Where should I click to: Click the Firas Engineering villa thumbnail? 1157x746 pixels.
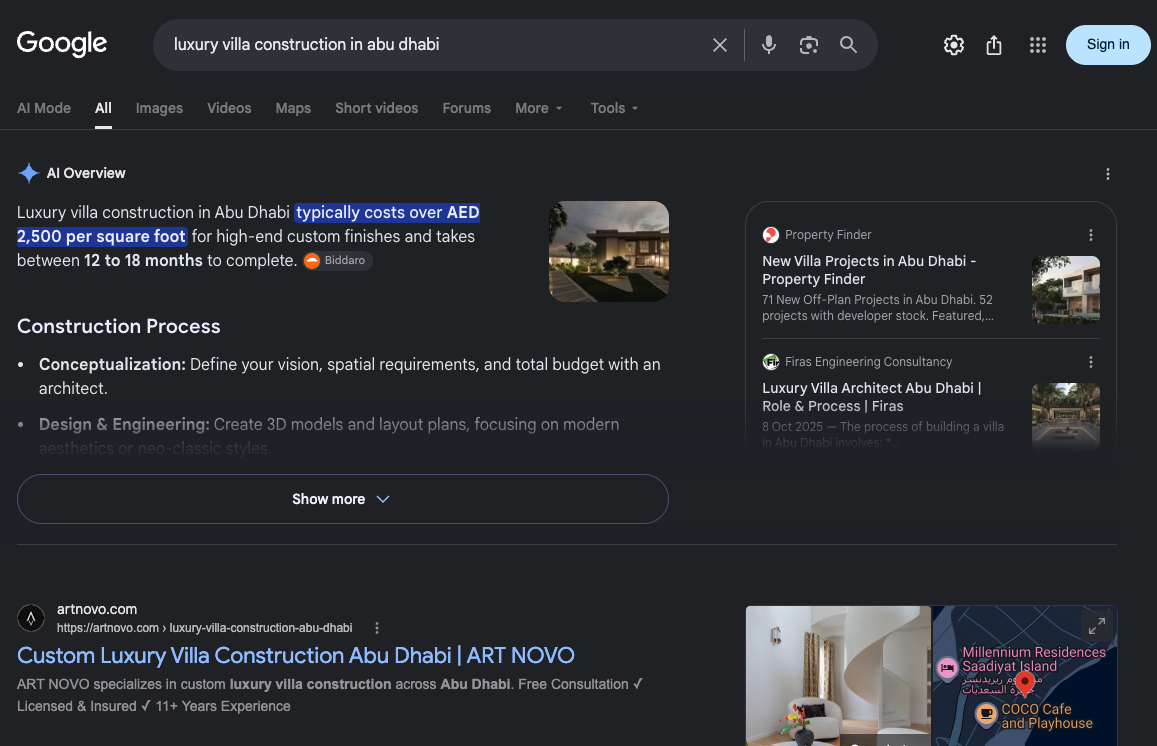[x=1066, y=416]
